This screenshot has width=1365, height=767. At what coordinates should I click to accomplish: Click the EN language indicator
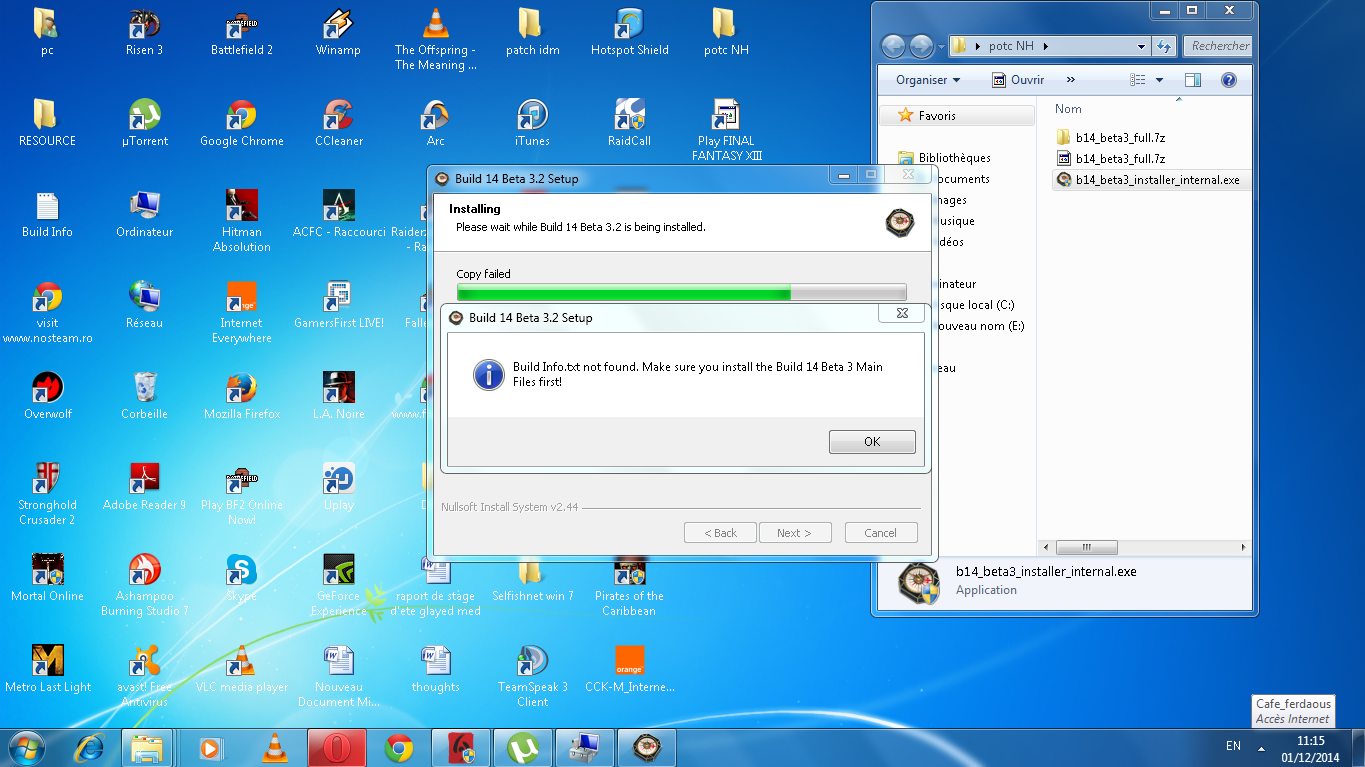tap(1233, 746)
